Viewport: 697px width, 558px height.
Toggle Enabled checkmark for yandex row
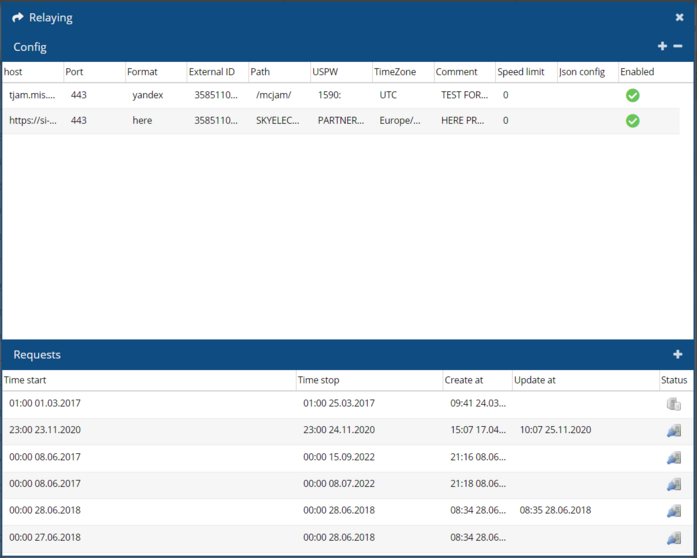coord(632,95)
